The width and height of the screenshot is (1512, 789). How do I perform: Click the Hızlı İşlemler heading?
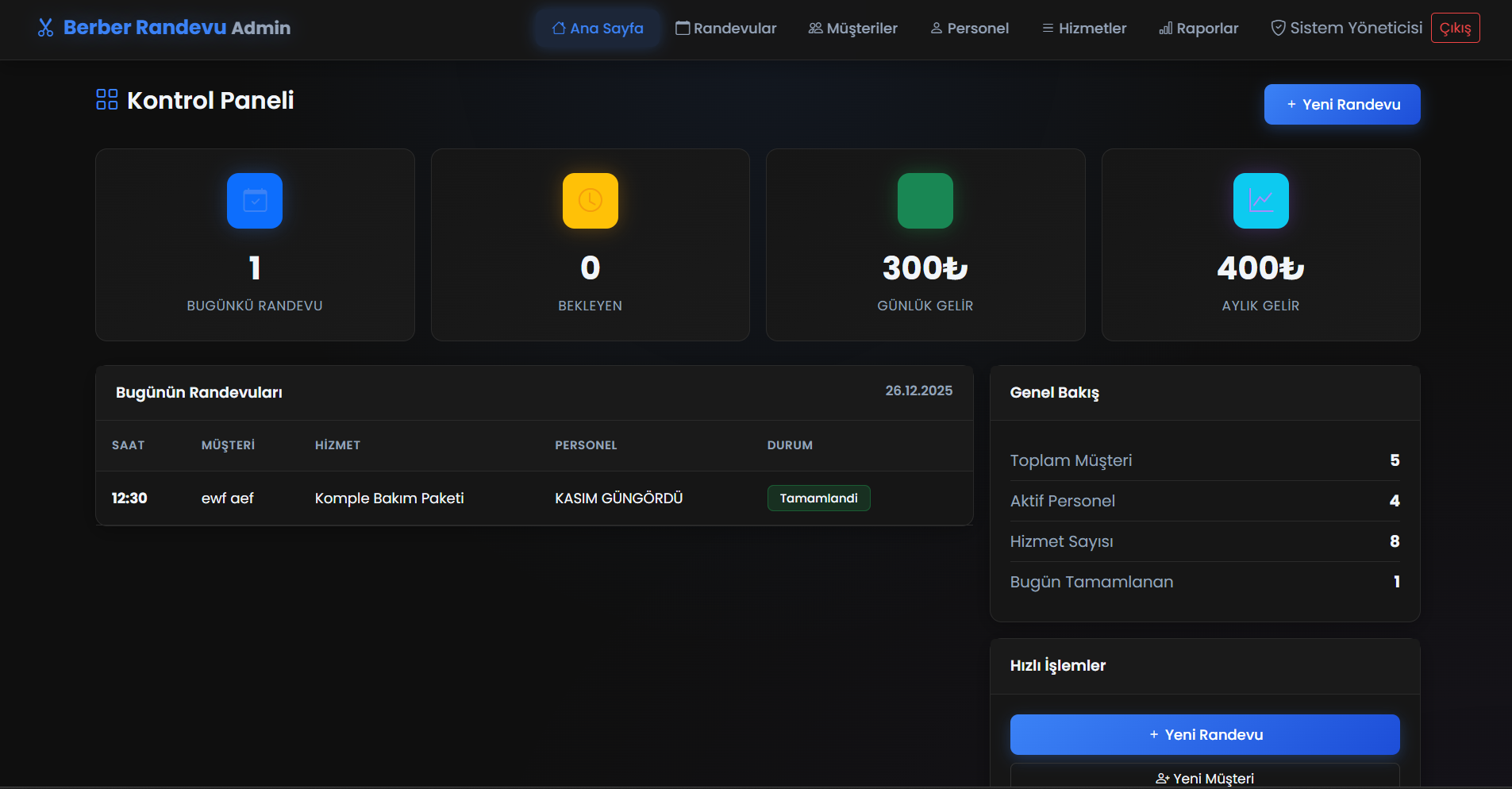(1058, 666)
